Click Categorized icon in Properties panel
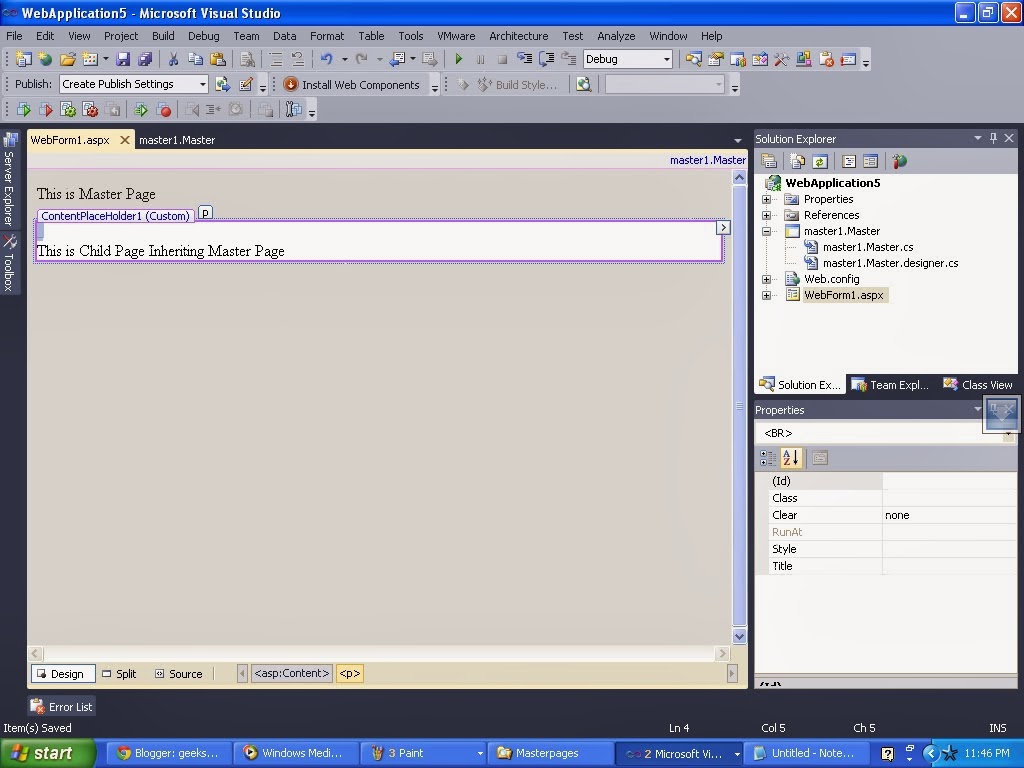The width and height of the screenshot is (1024, 768). point(769,458)
